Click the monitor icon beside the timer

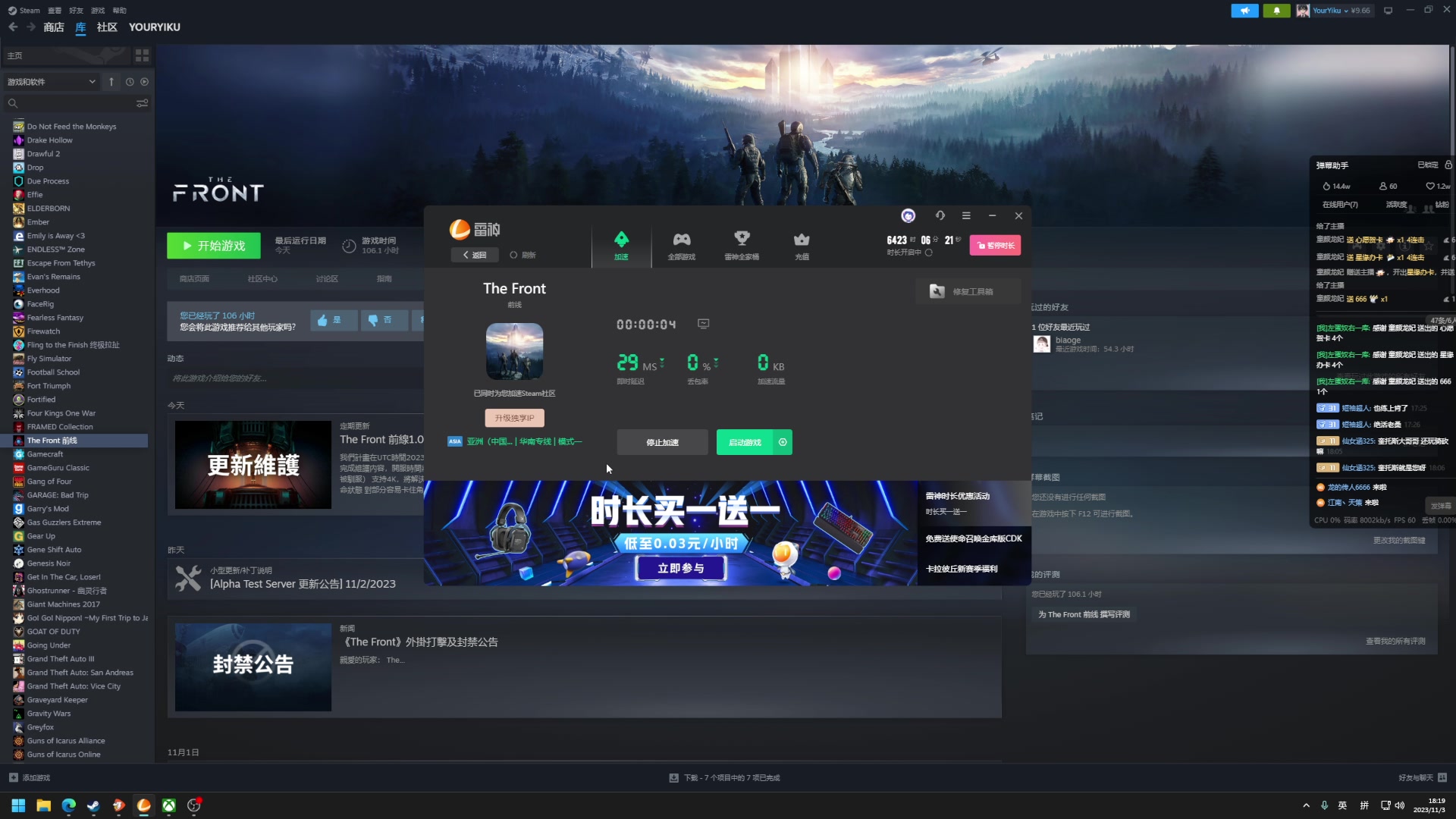pyautogui.click(x=703, y=324)
